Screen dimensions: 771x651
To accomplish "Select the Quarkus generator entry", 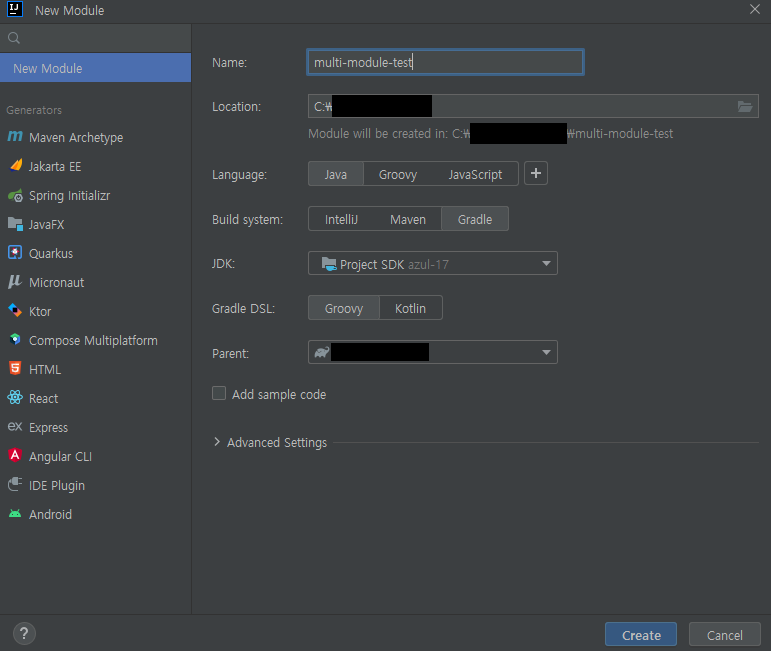I will pos(95,253).
